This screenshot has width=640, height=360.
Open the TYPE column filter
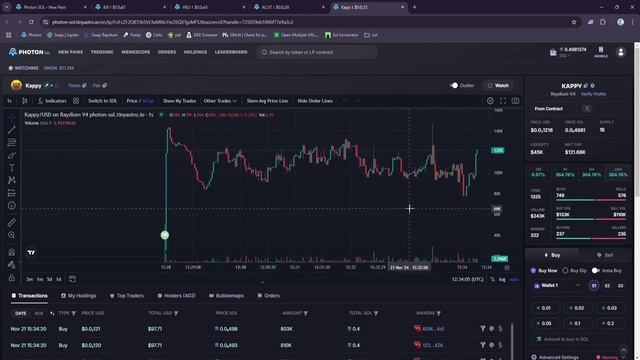pos(73,313)
